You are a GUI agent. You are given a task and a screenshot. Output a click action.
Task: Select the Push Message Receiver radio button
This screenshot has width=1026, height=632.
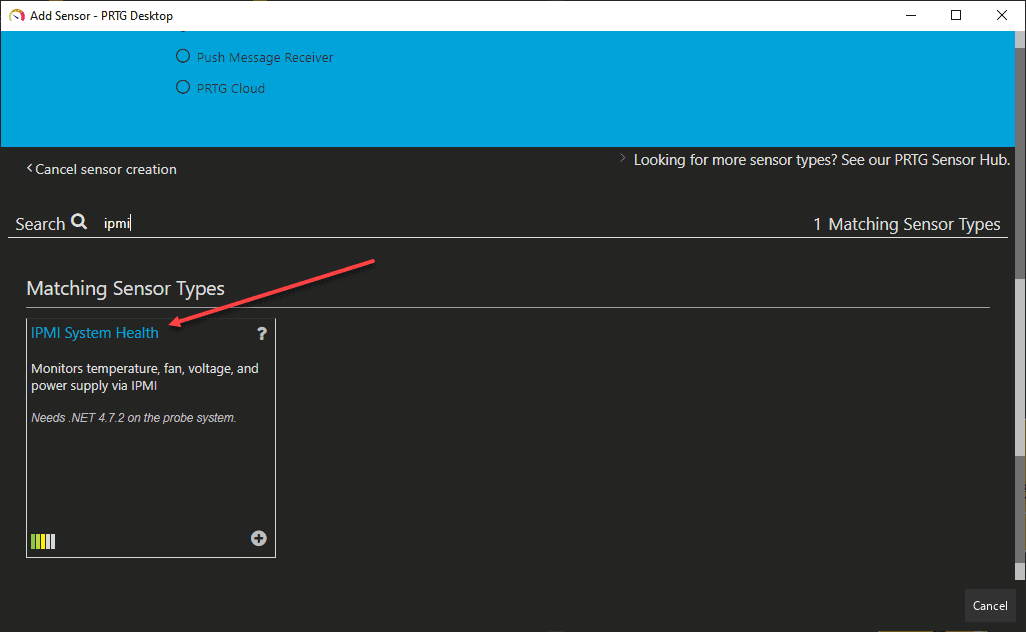point(183,57)
